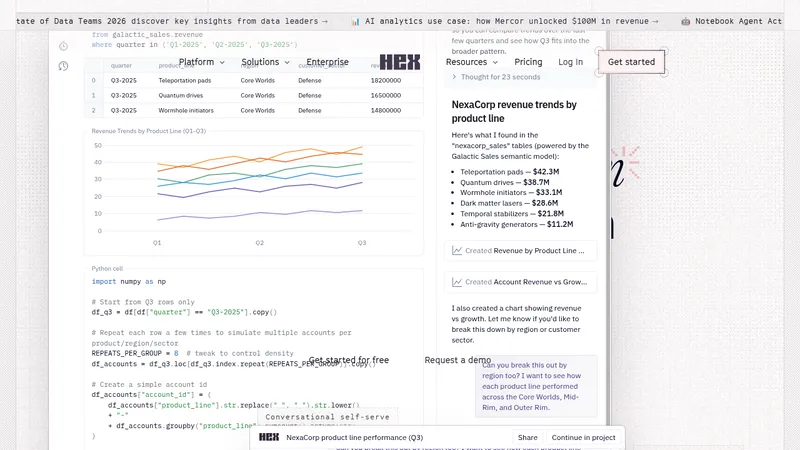800x450 pixels.
Task: Open the State of Data Teams 2026 announcement
Action: [171, 21]
